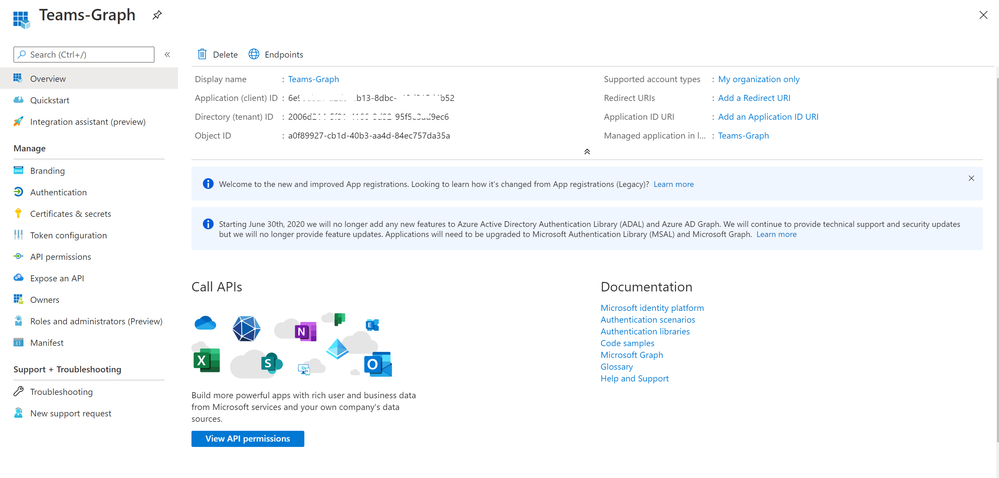The width and height of the screenshot is (999, 478).
Task: Open the managed application Teams-Graph link
Action: pos(744,136)
